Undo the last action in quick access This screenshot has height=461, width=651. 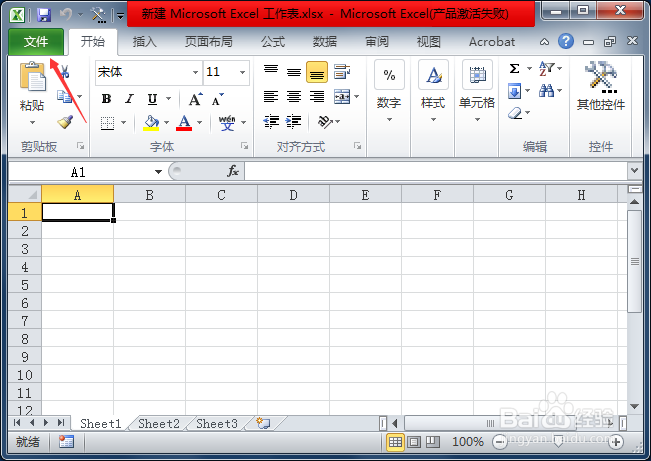[x=66, y=15]
